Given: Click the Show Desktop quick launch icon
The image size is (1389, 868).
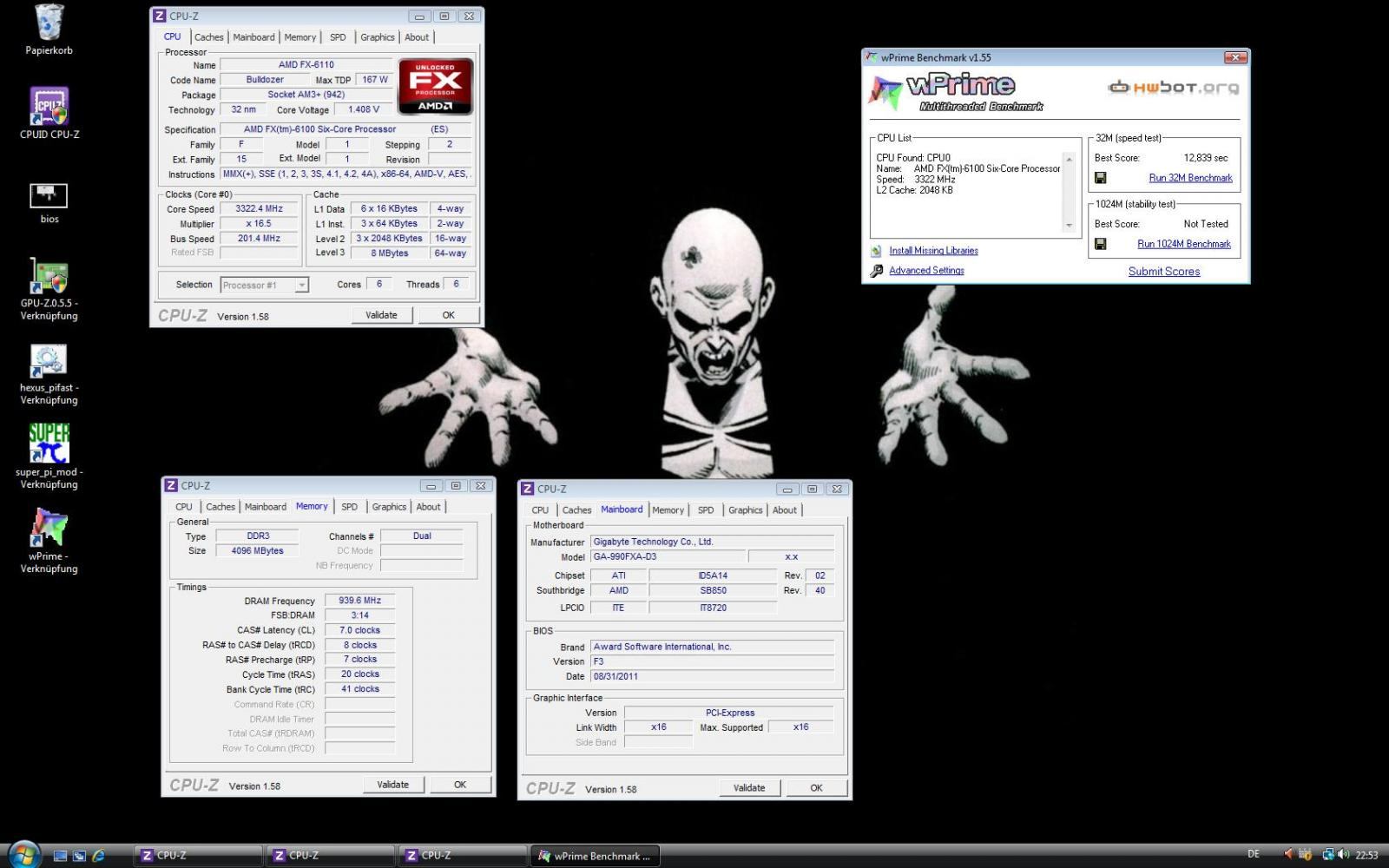Looking at the screenshot, I should pyautogui.click(x=60, y=855).
